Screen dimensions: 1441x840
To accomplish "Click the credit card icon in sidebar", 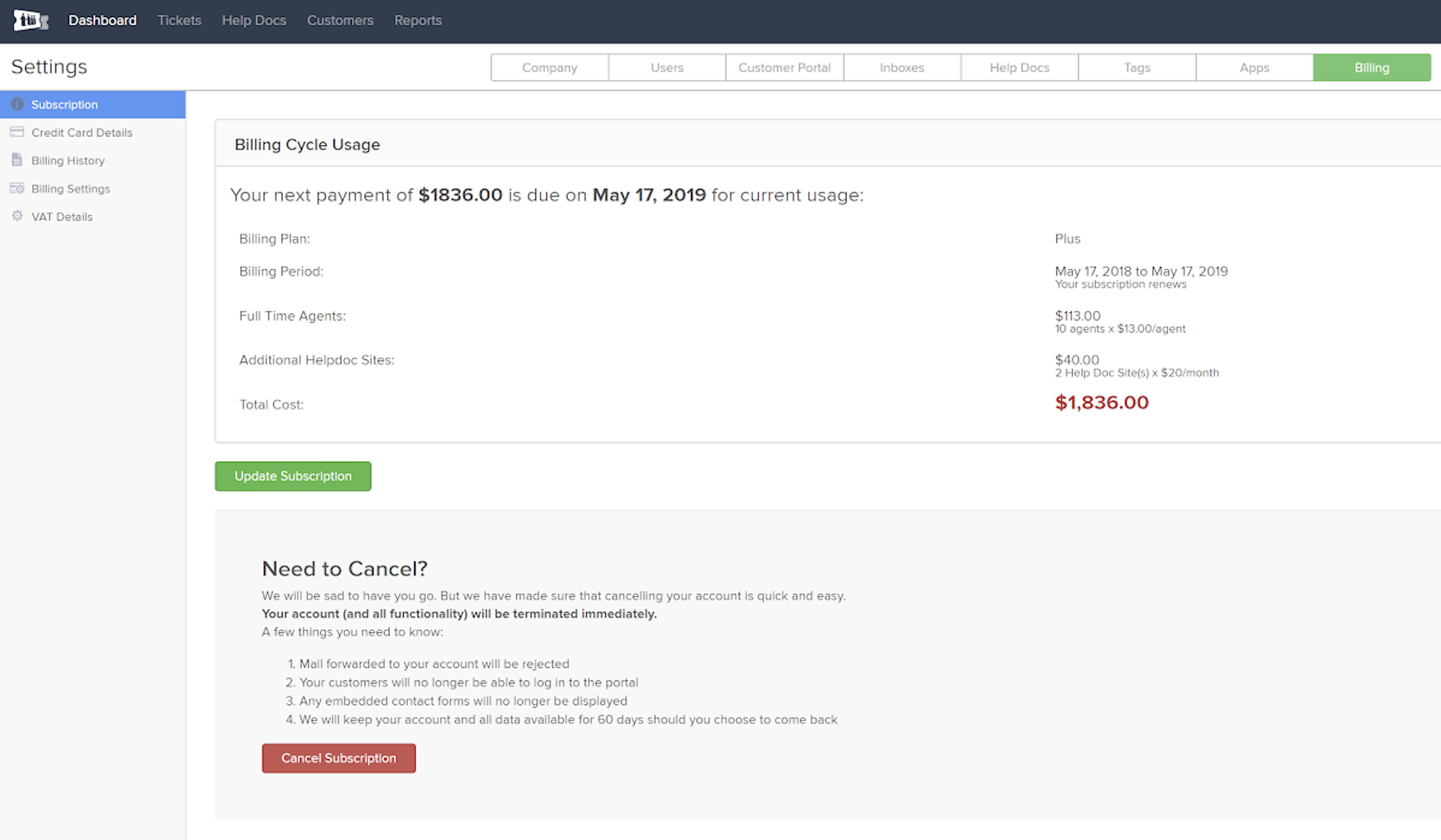I will [x=17, y=132].
